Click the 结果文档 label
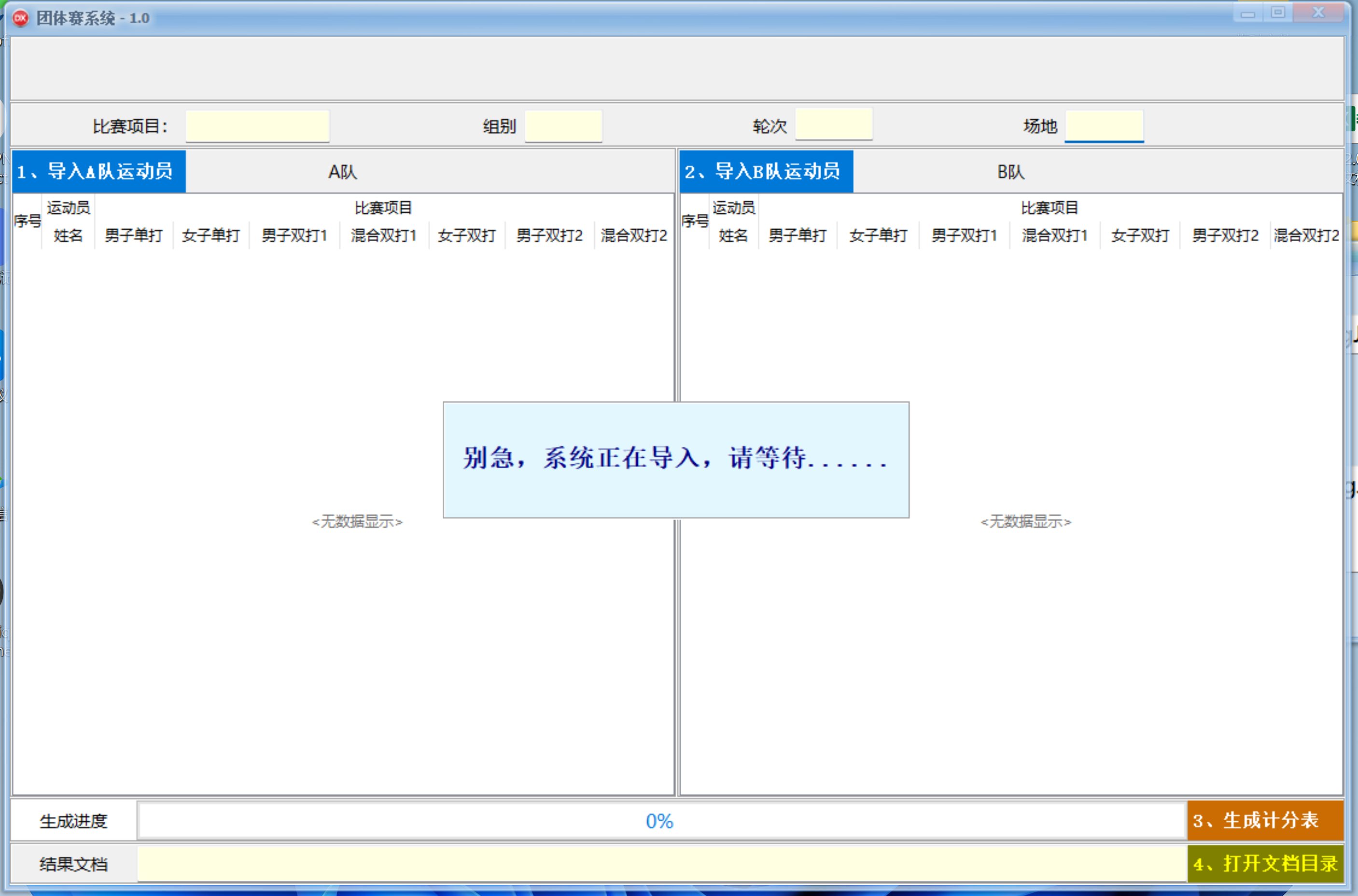 (x=73, y=864)
